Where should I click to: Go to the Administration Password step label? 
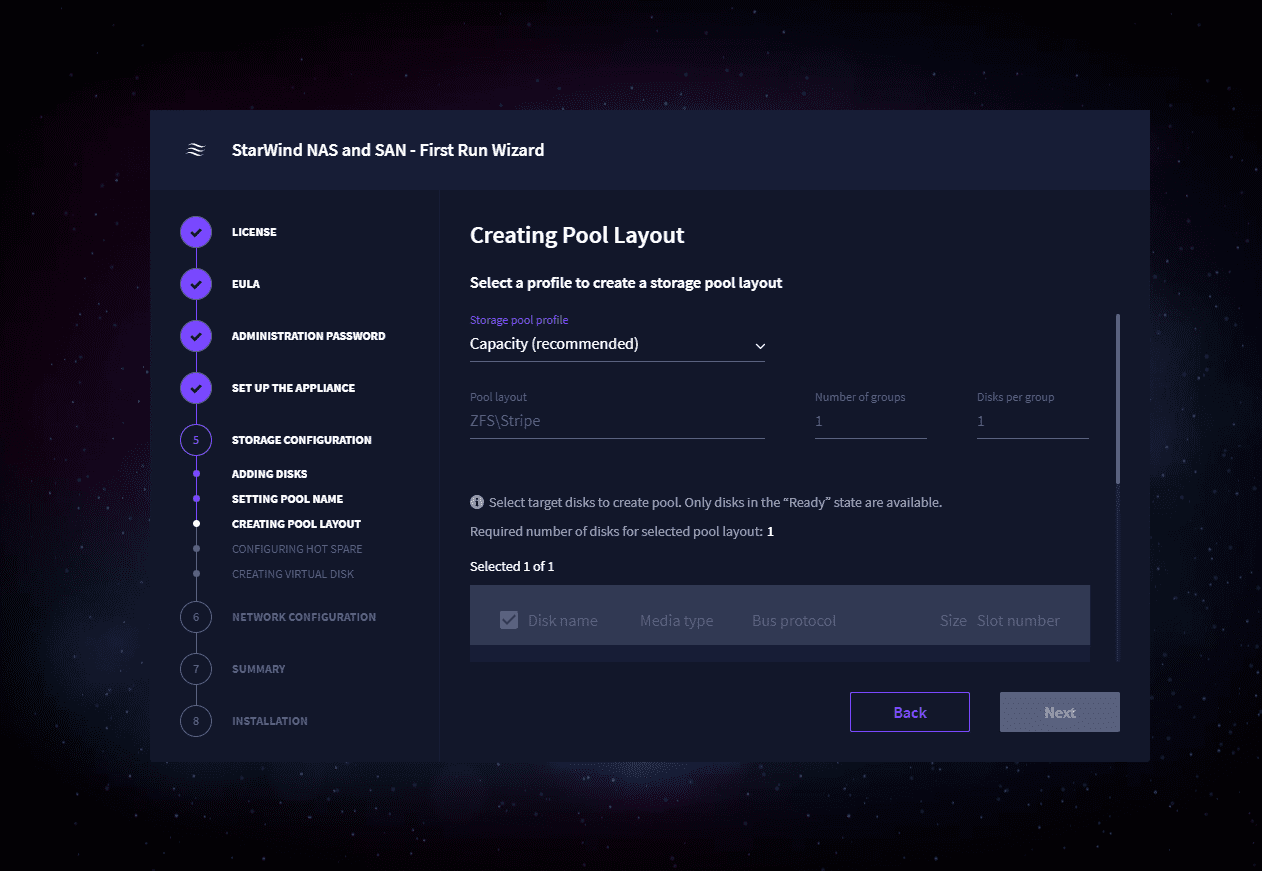308,336
